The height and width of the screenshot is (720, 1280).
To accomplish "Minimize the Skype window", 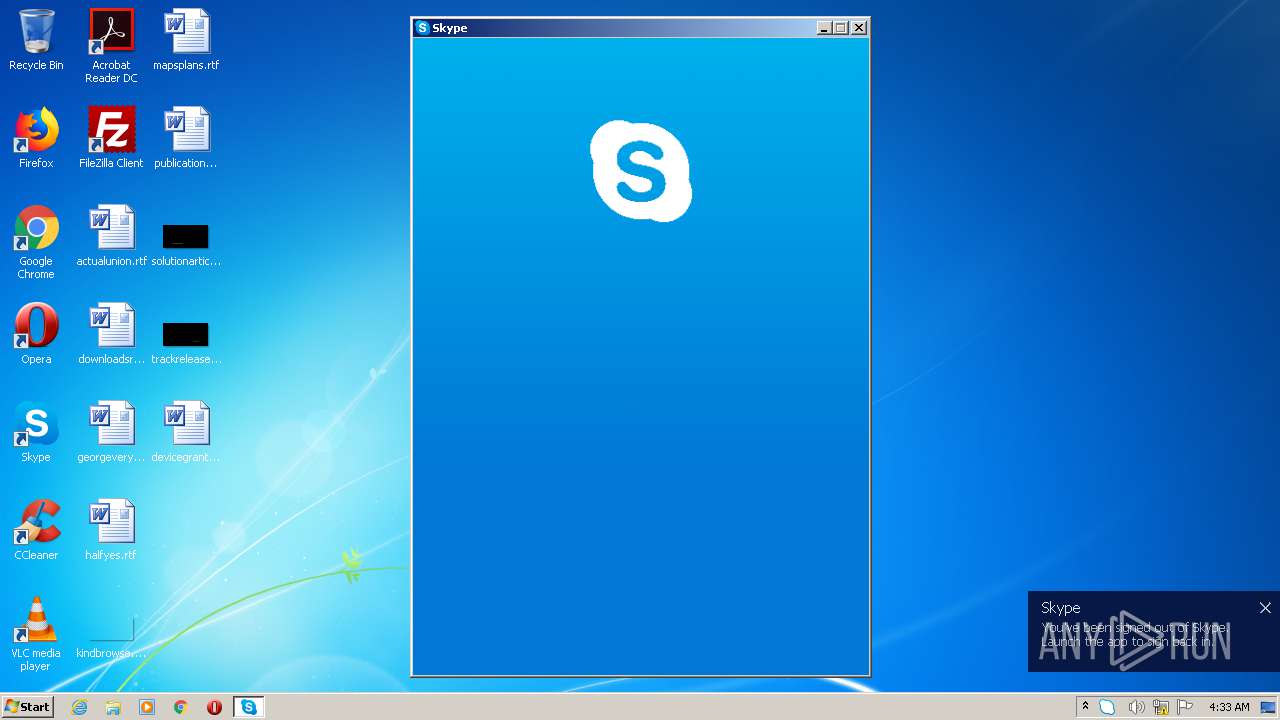I will click(x=824, y=28).
